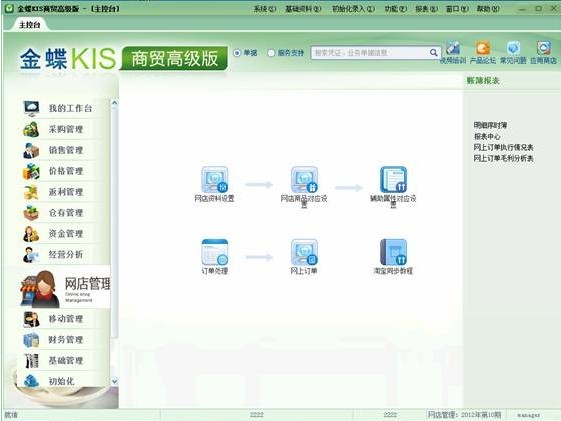Open the 基础资料 menu
Viewport: 561px width, 421px height.
click(303, 9)
